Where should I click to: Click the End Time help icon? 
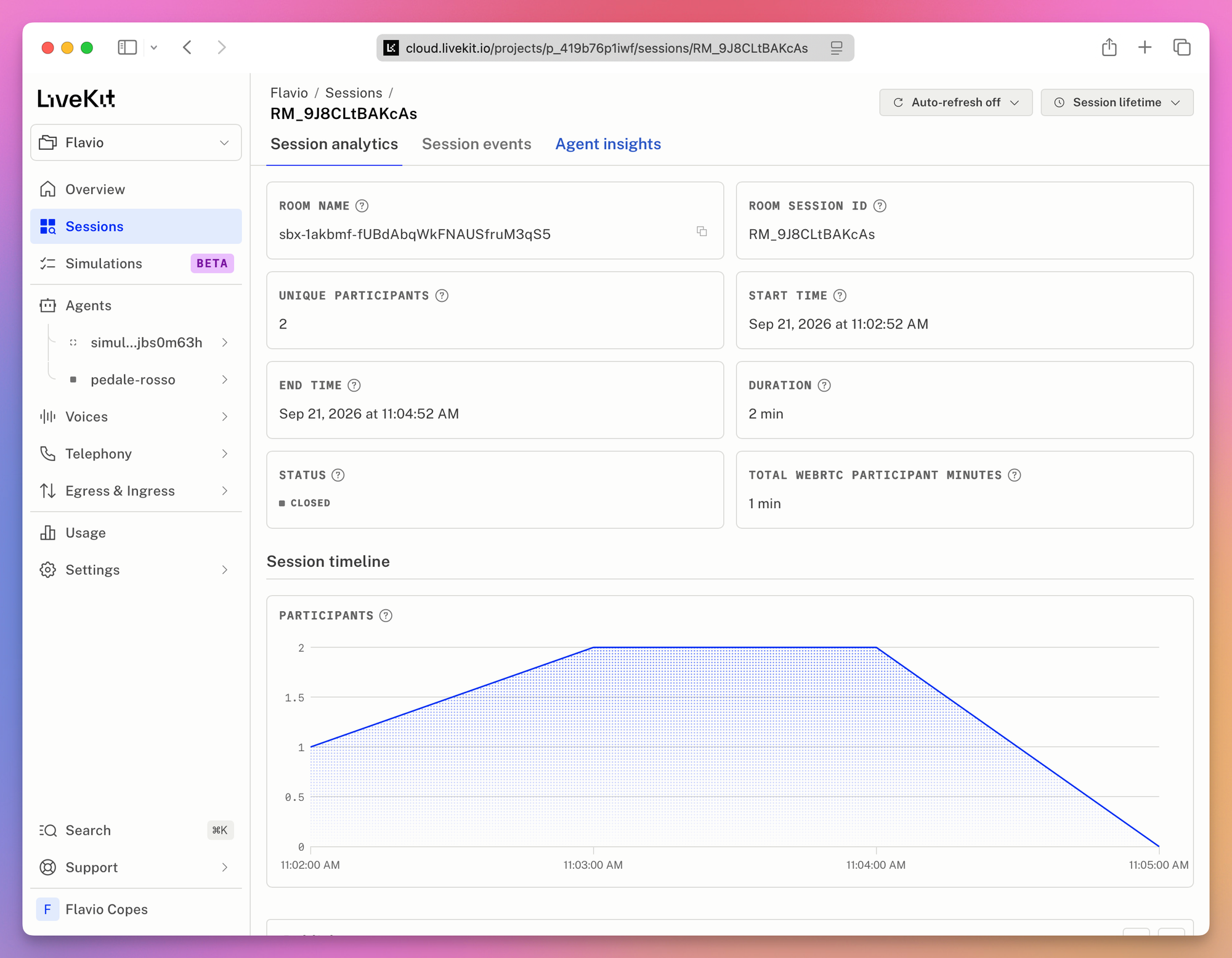click(354, 386)
